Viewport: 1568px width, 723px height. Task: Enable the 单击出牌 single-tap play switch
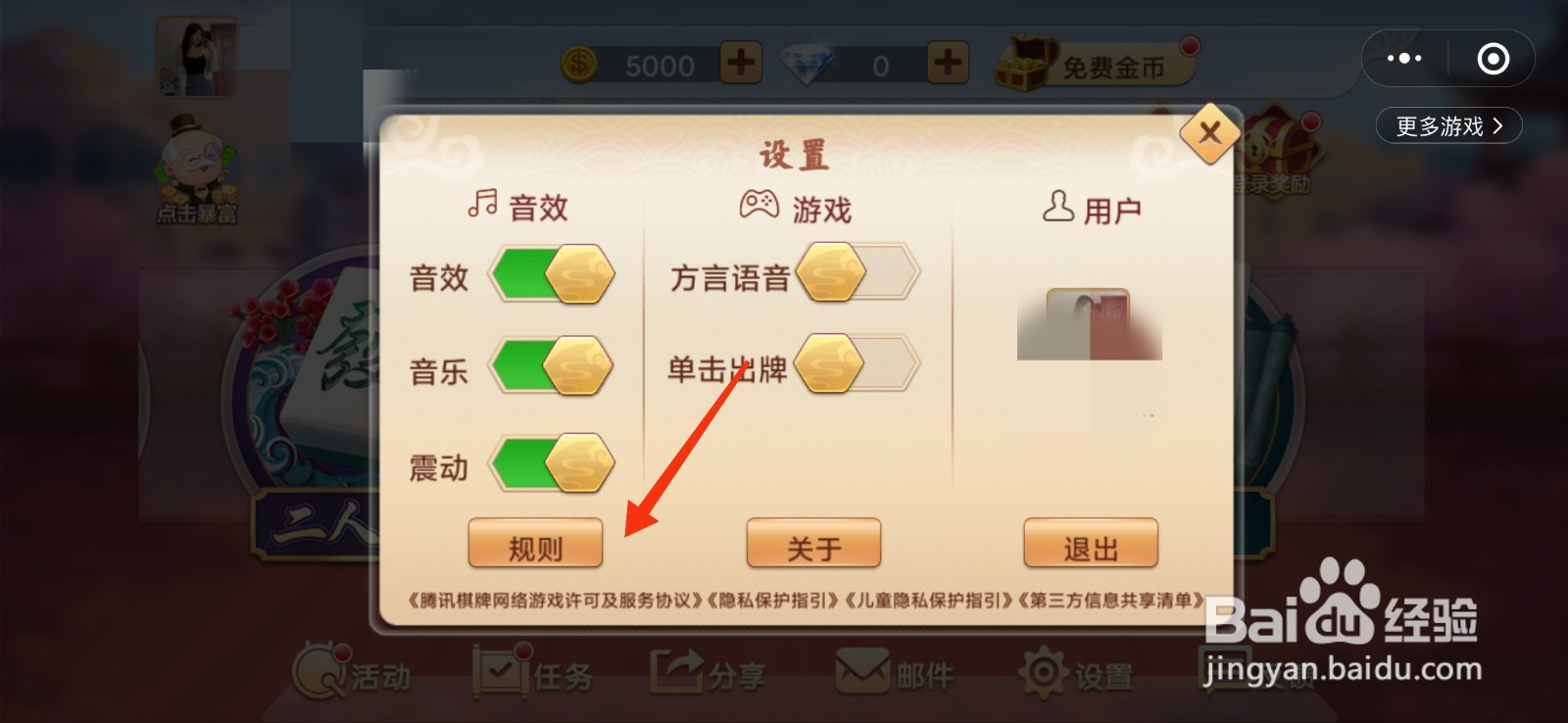(x=857, y=363)
